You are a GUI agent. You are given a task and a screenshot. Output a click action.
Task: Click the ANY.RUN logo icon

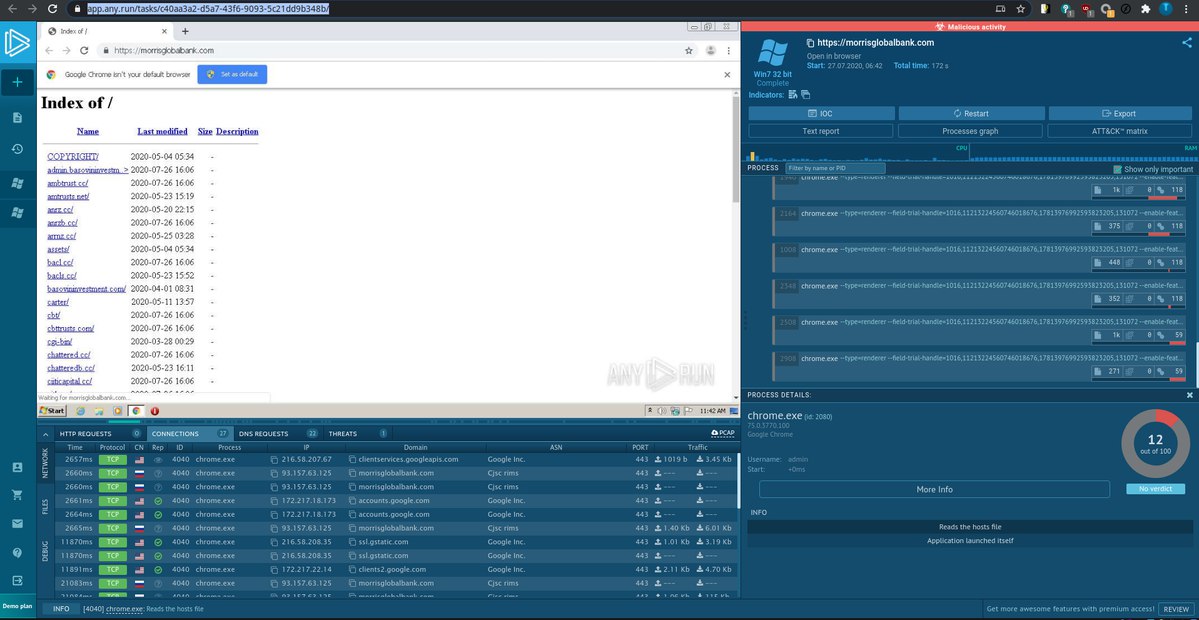17,42
